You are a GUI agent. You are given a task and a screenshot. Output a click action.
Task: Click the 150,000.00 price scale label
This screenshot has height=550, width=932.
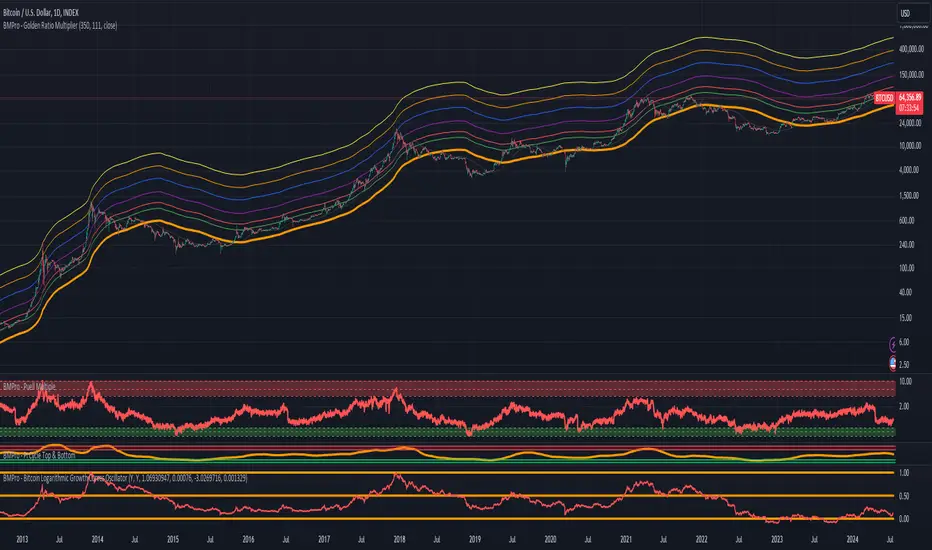tap(911, 75)
